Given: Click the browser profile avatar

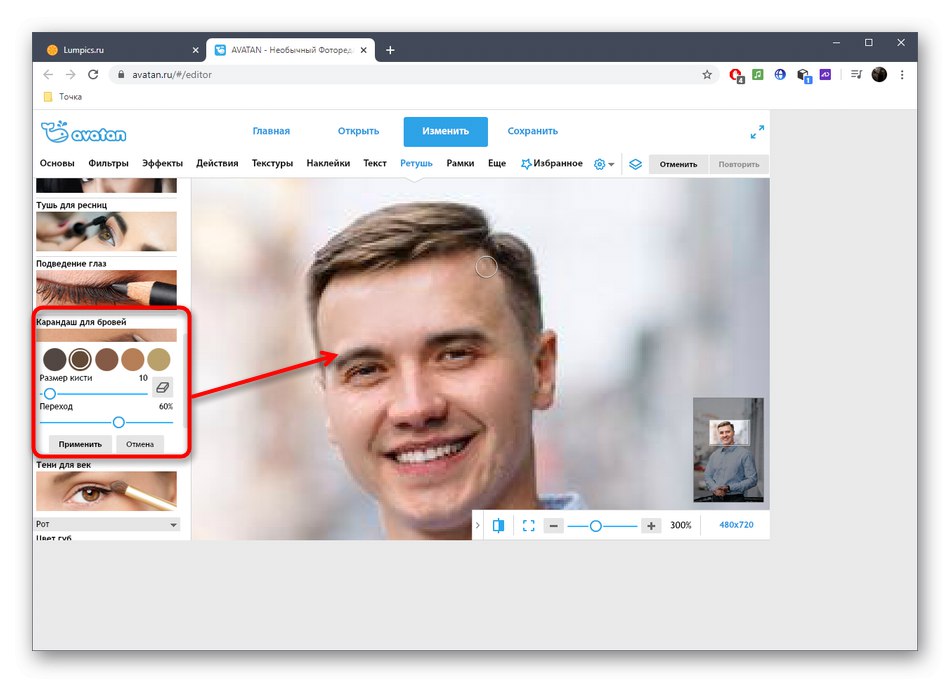Looking at the screenshot, I should pos(879,75).
